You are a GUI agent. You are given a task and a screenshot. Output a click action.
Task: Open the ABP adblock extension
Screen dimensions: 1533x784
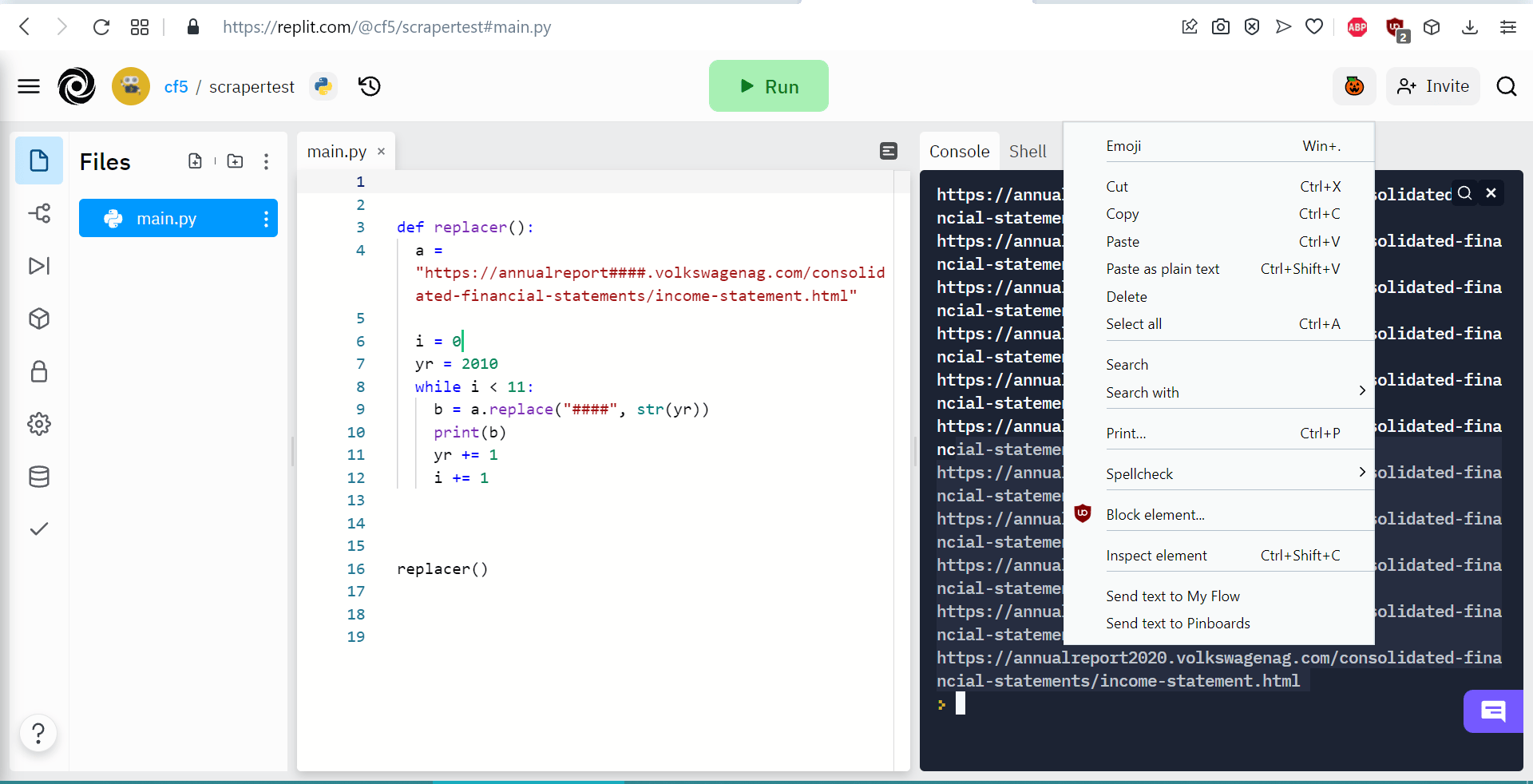point(1357,27)
